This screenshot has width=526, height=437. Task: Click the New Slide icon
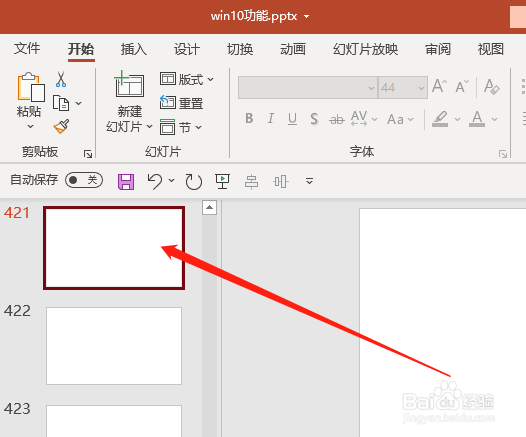pos(129,84)
